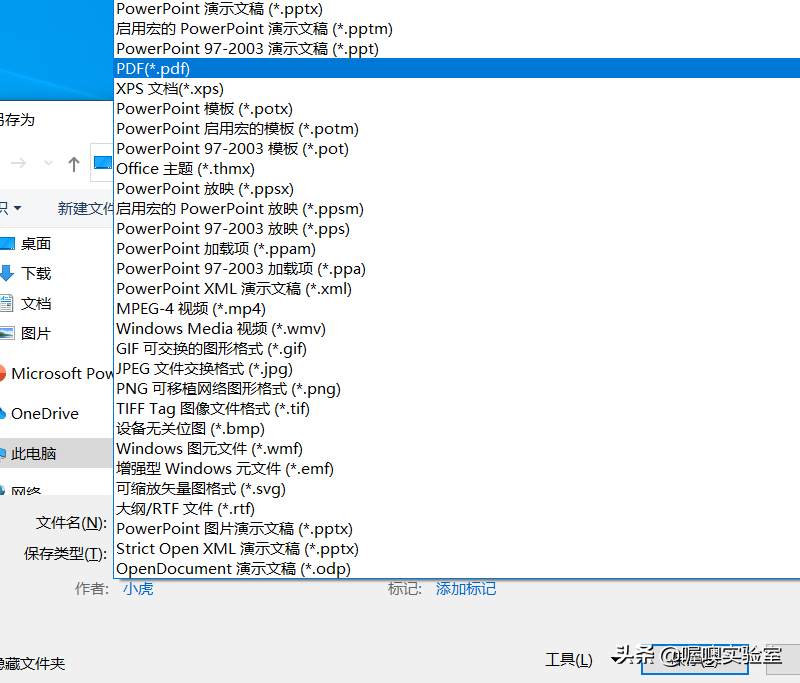Select PowerPoint 加载项 (*.ppam)
Viewport: 800px width, 683px height.
tap(457, 248)
